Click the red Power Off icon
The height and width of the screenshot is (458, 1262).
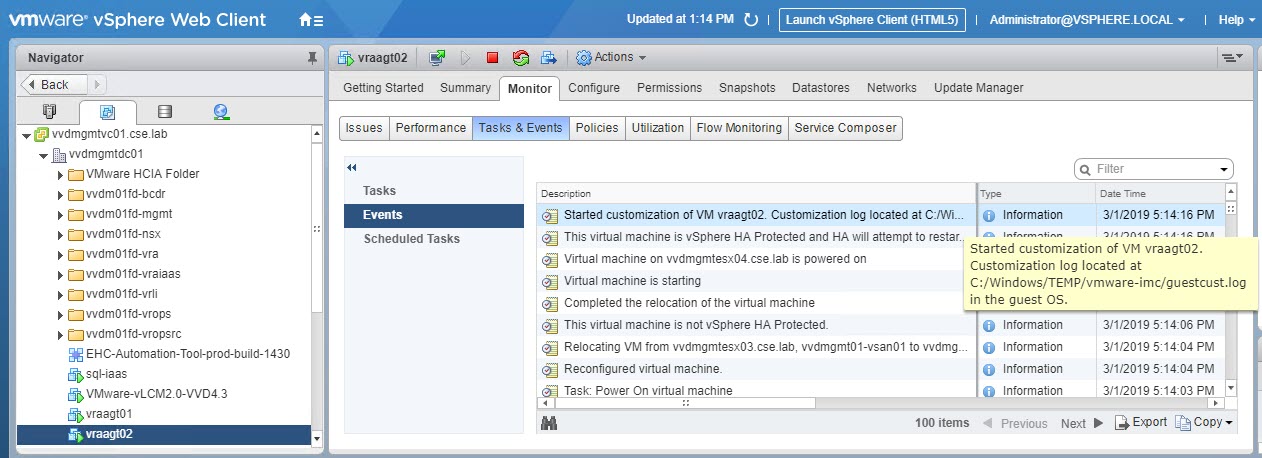click(x=492, y=58)
